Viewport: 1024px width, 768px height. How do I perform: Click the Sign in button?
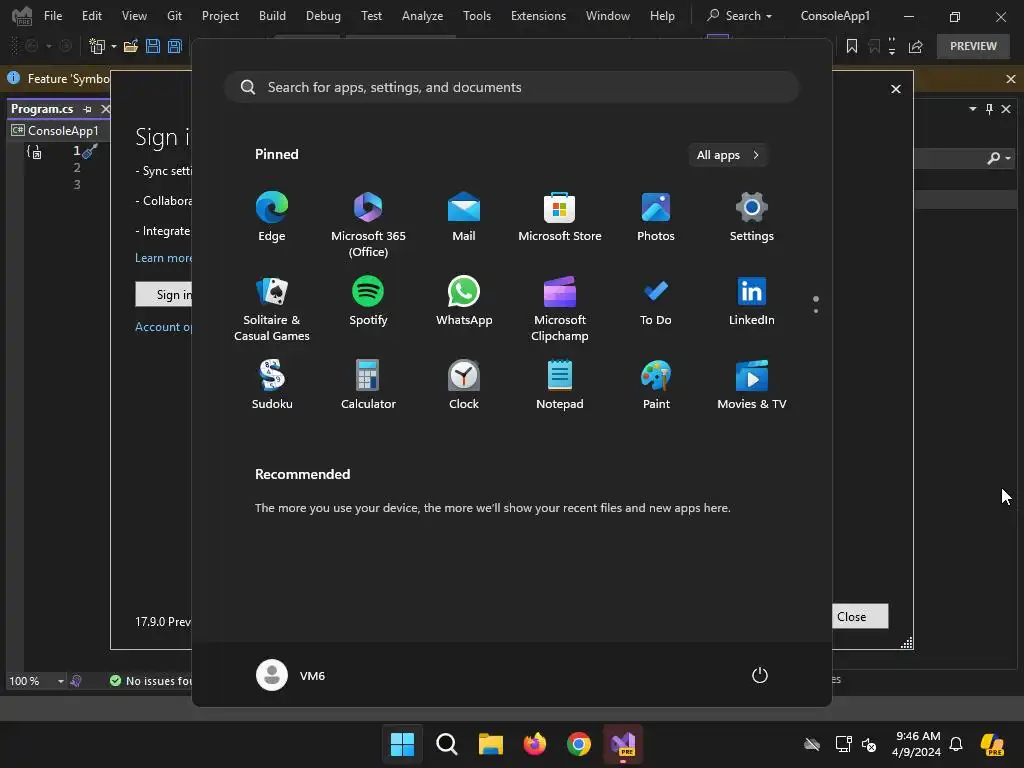[x=164, y=295]
